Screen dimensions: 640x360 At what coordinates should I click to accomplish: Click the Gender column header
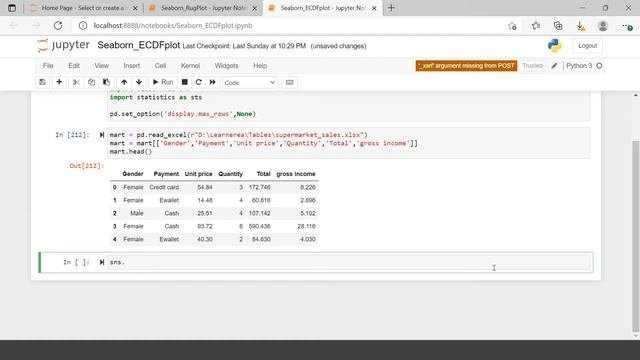(x=133, y=174)
